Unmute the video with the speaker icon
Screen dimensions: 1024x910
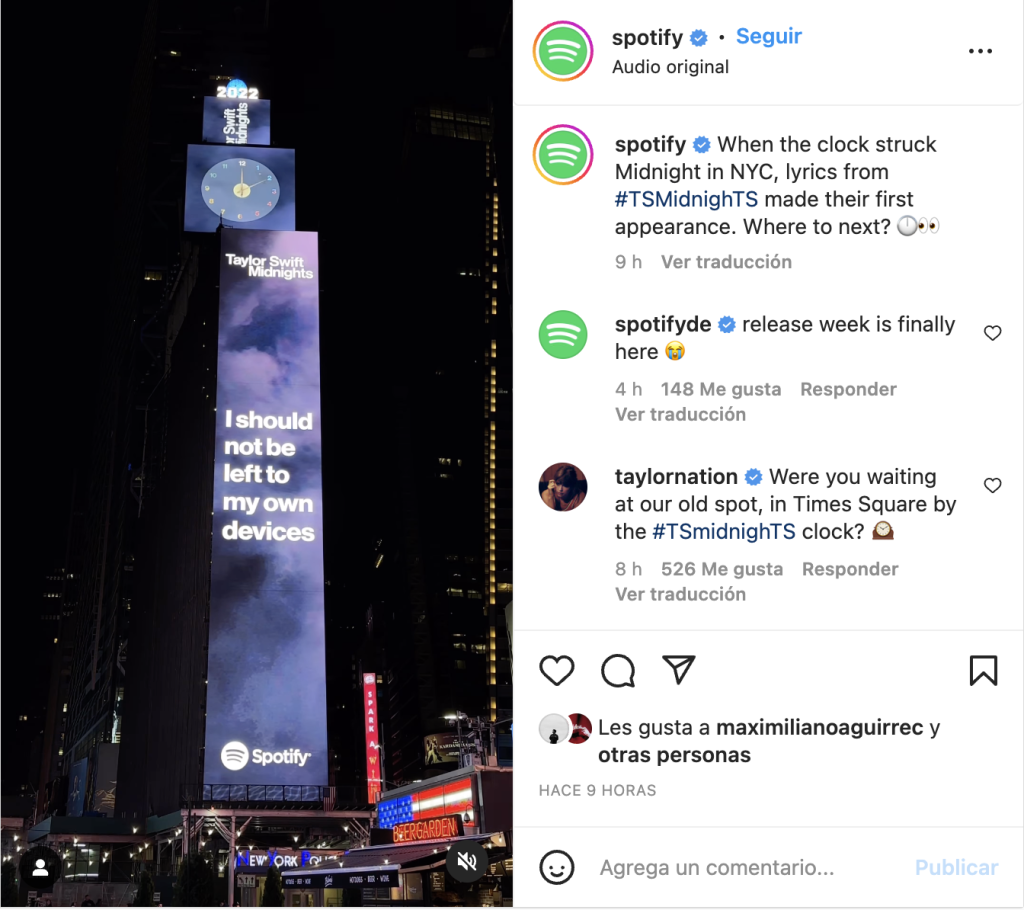tap(467, 862)
